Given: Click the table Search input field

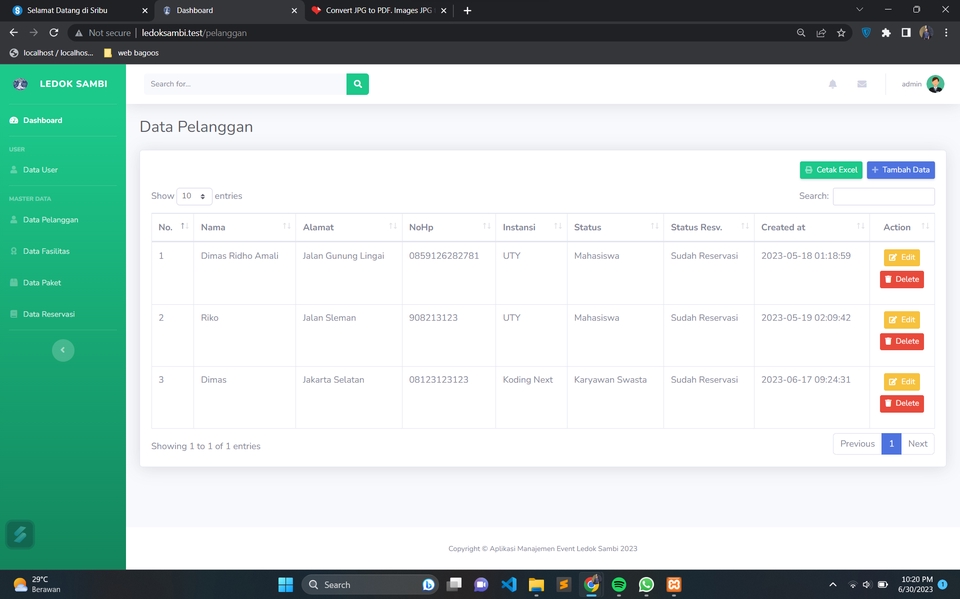Looking at the screenshot, I should pyautogui.click(x=883, y=196).
